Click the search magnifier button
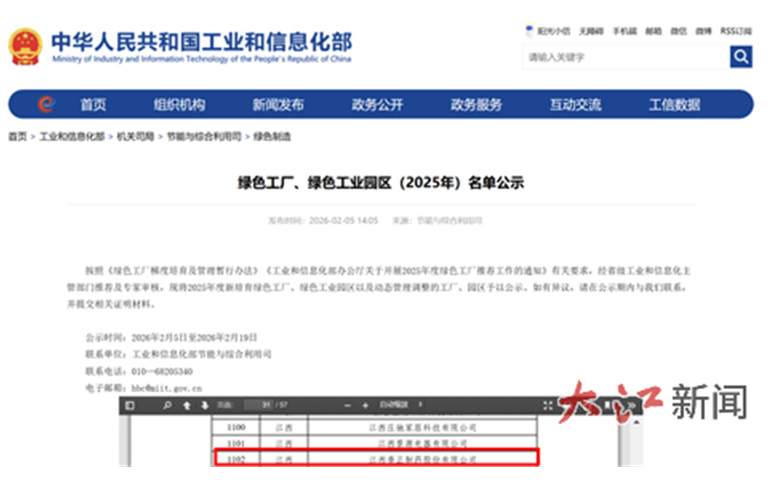The image size is (772, 484). [x=740, y=57]
